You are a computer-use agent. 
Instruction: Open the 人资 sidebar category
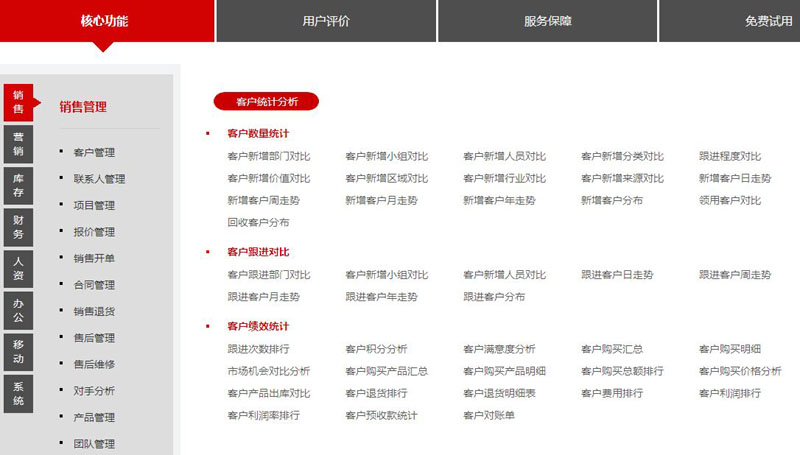[x=18, y=268]
